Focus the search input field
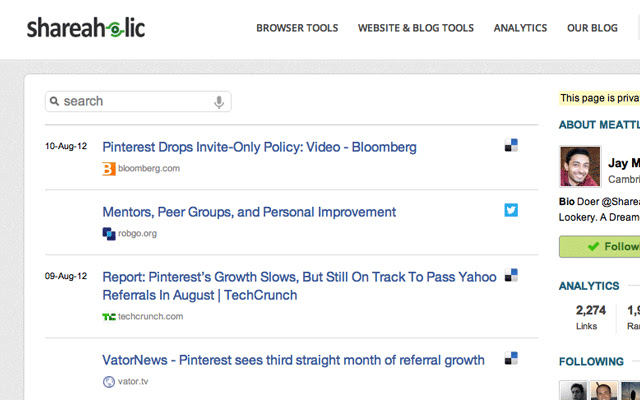The image size is (640, 400). pyautogui.click(x=135, y=102)
